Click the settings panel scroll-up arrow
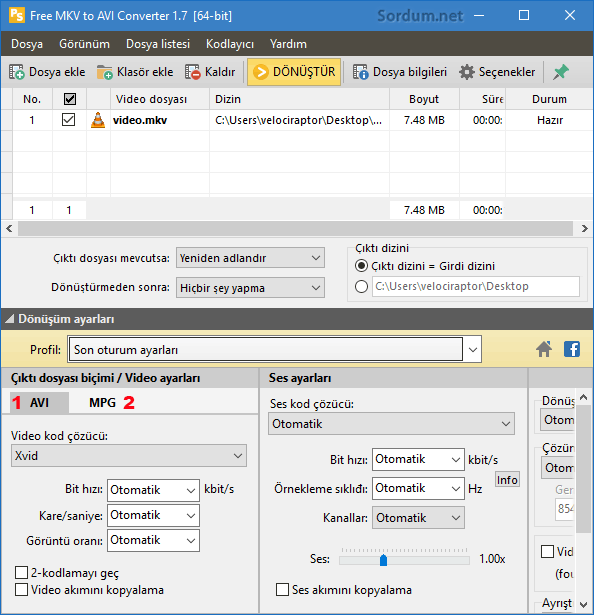 (584, 398)
